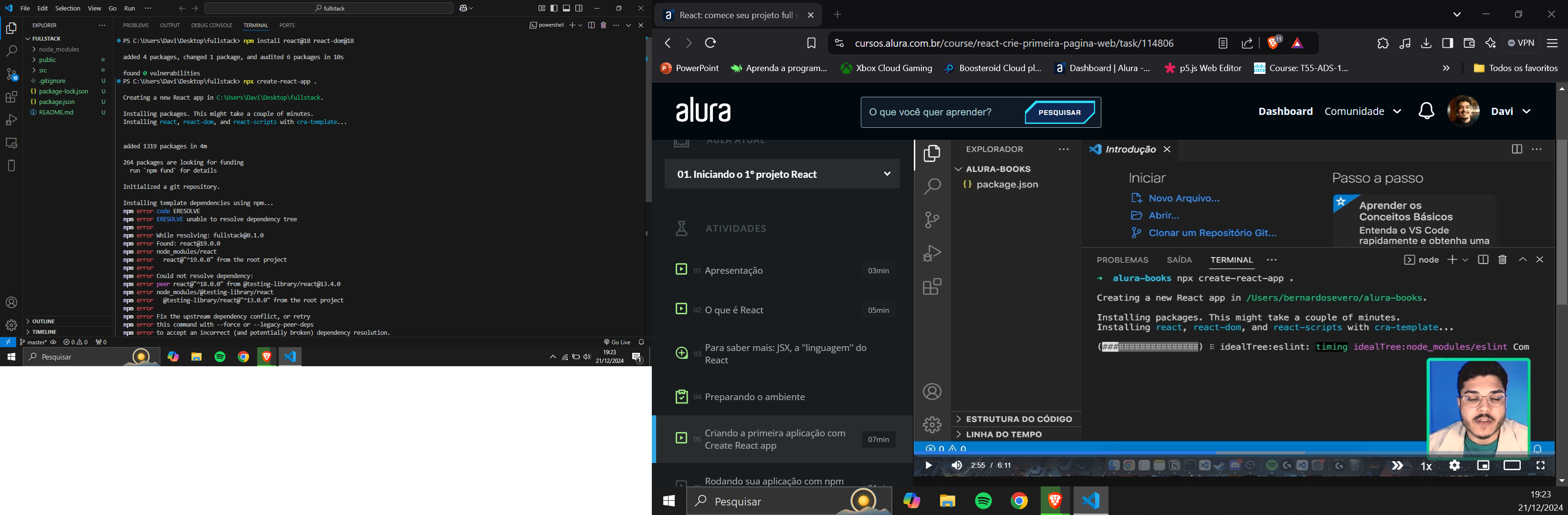Toggle Brave reader mode icon in address bar
This screenshot has width=1568, height=515.
[x=1223, y=43]
